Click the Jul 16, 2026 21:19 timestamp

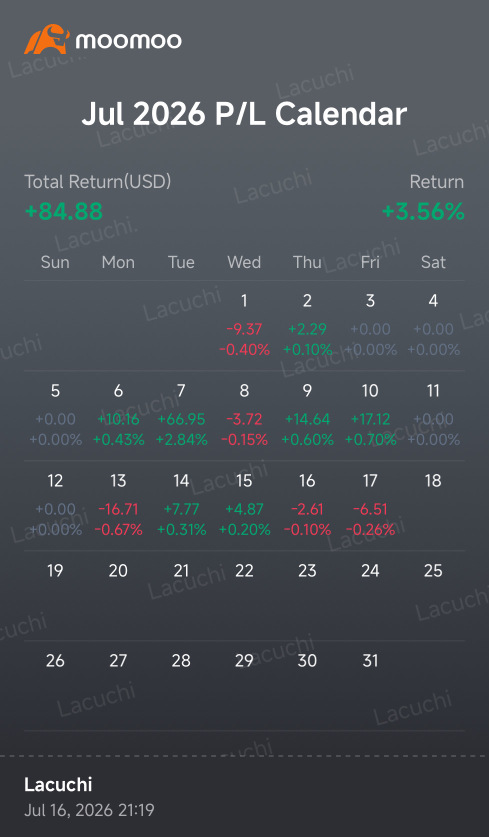89,810
